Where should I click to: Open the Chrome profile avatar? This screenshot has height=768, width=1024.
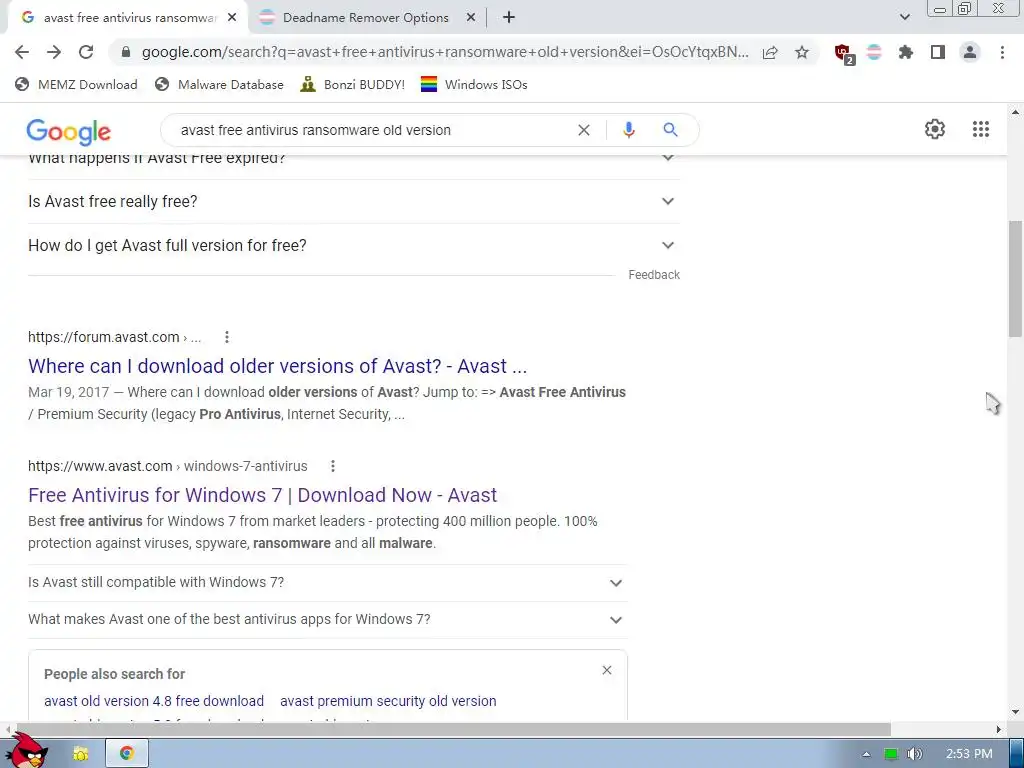[970, 52]
